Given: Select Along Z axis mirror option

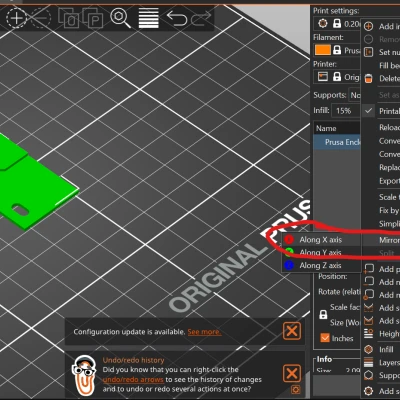Looking at the screenshot, I should (x=321, y=265).
